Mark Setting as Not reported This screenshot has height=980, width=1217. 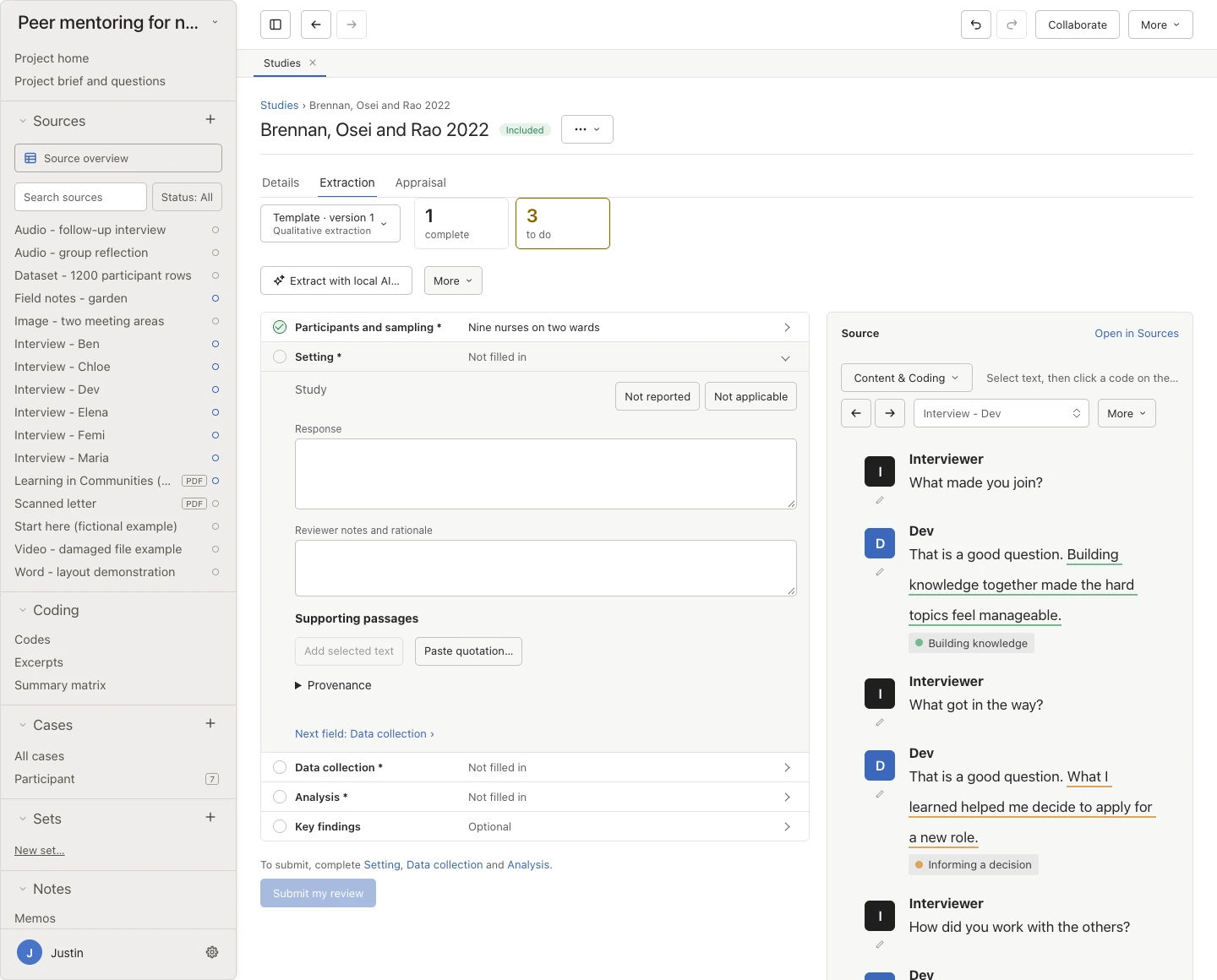[x=658, y=396]
